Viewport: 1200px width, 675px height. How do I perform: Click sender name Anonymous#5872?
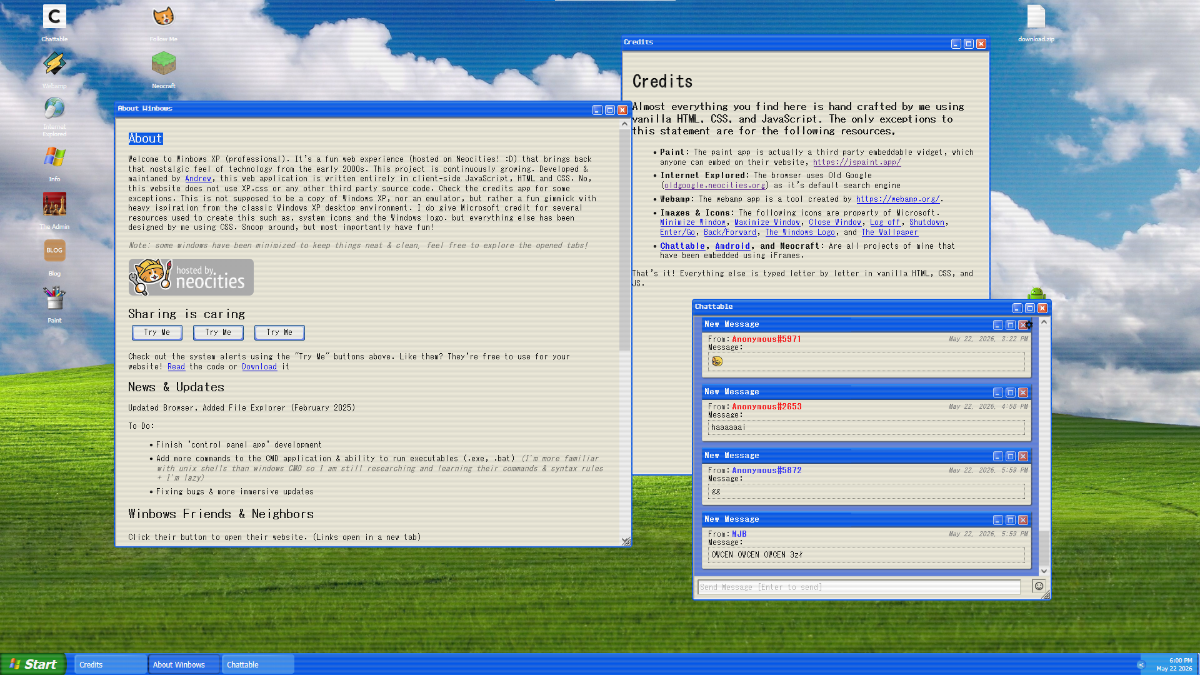click(766, 470)
